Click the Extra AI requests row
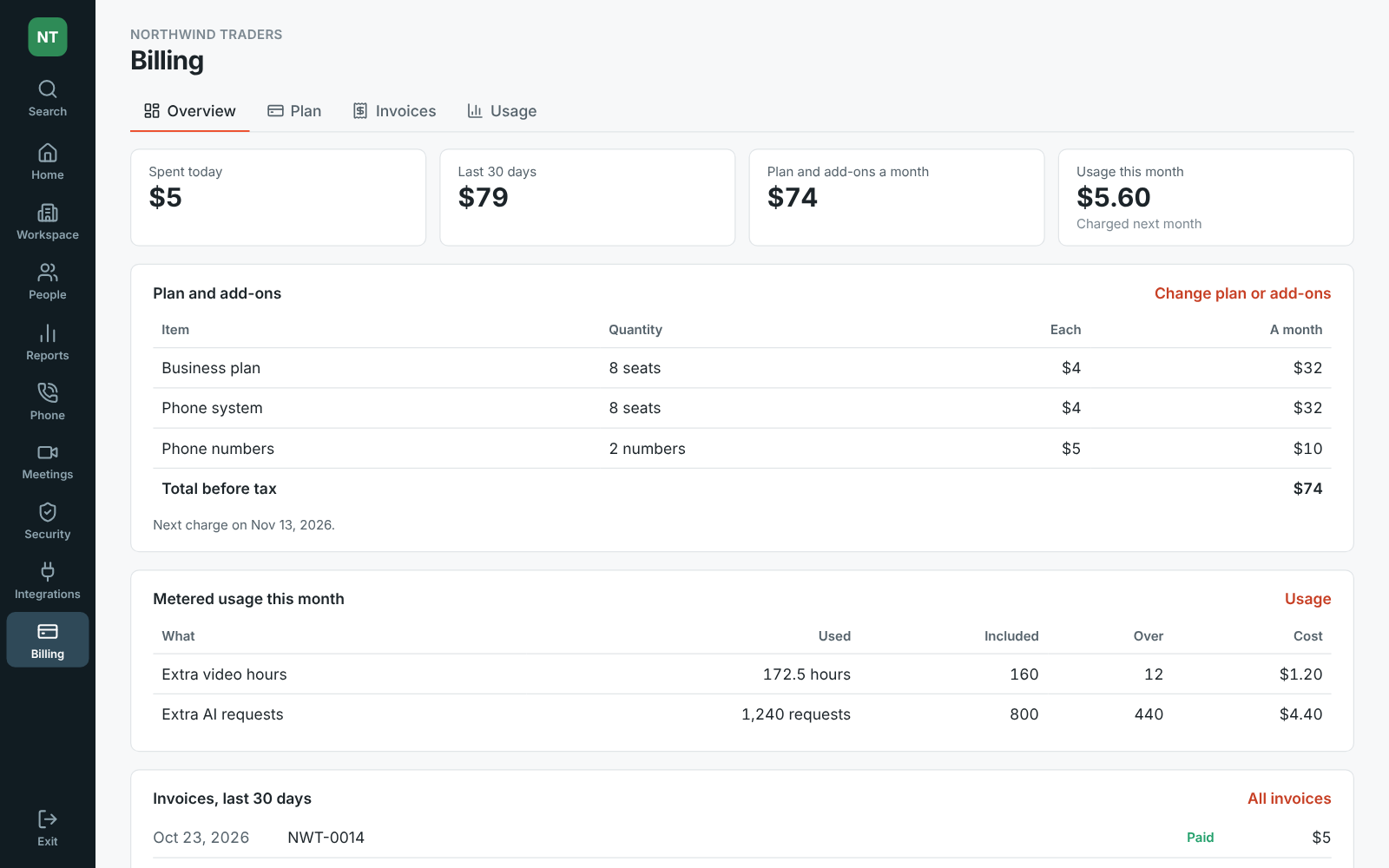The height and width of the screenshot is (868, 1389). [x=742, y=714]
